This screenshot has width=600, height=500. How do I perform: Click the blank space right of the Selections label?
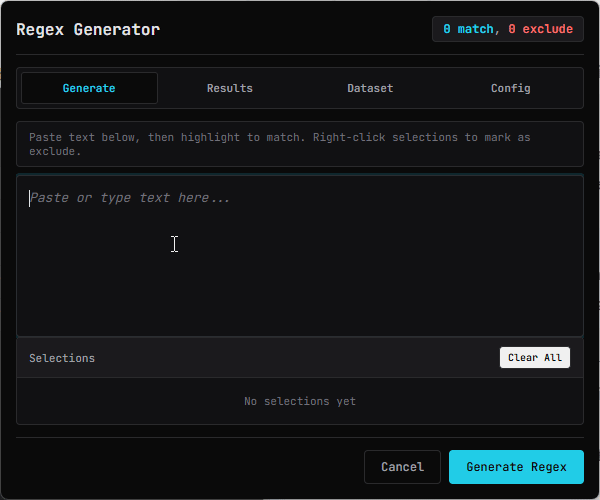300,358
